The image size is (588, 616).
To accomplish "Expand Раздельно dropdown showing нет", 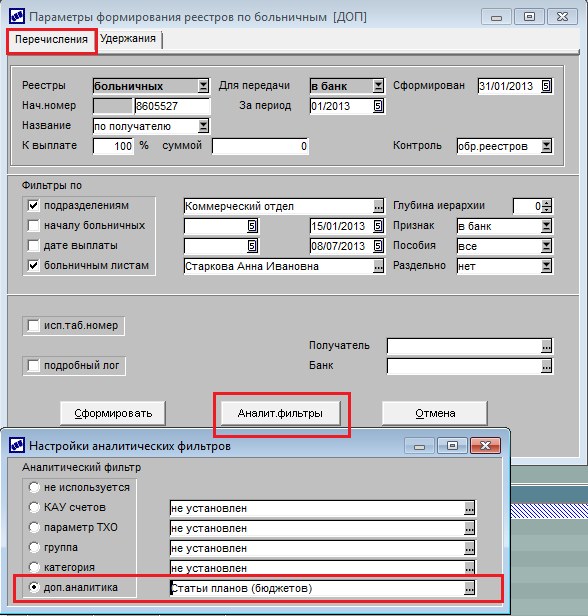I will 546,266.
